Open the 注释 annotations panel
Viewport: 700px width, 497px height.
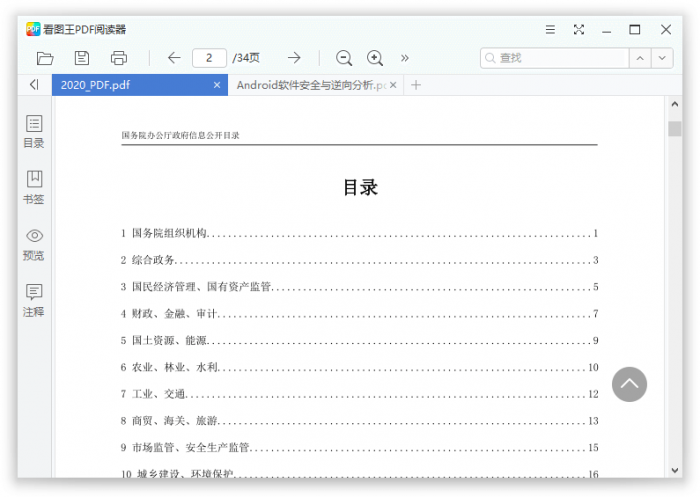(34, 300)
